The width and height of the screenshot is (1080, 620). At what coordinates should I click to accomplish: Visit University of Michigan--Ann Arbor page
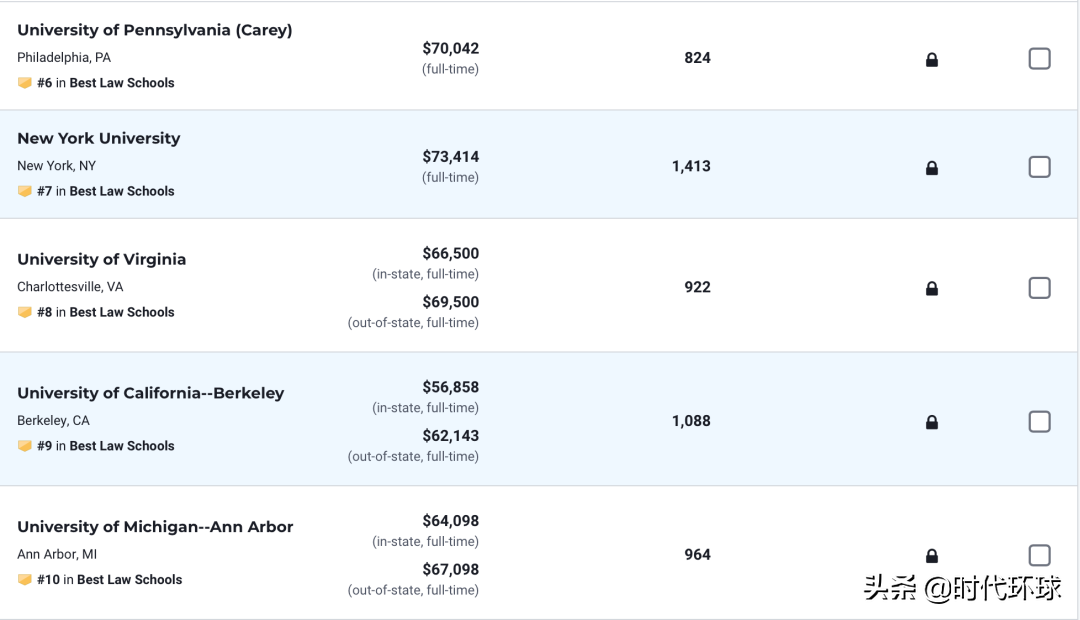[155, 527]
